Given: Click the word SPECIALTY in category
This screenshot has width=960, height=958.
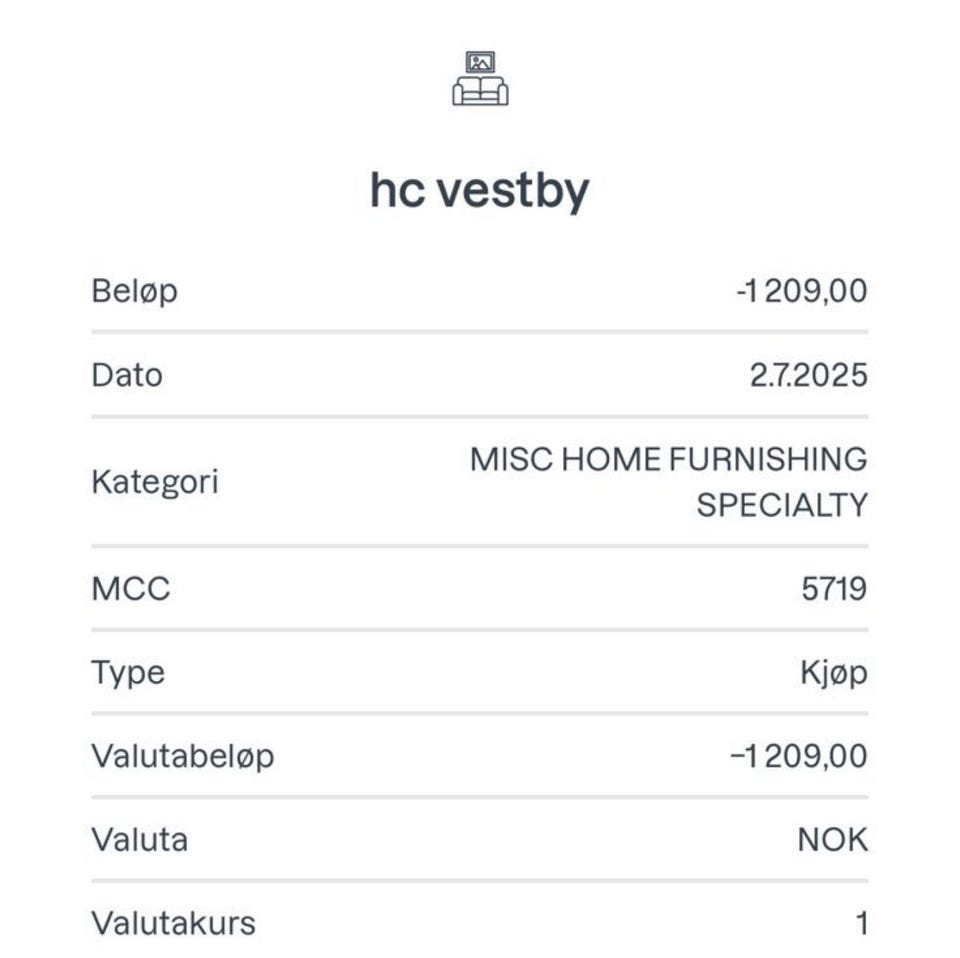Looking at the screenshot, I should click(x=781, y=505).
